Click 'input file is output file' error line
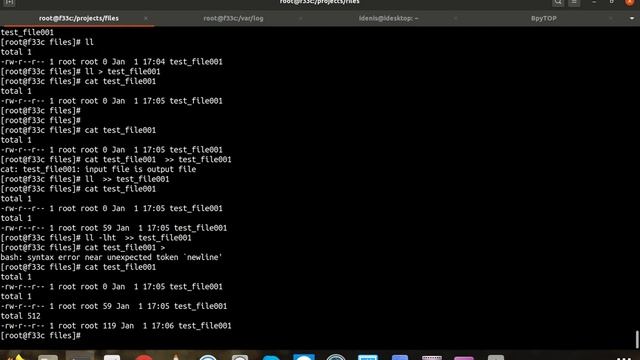This screenshot has width=640, height=360. [x=98, y=169]
